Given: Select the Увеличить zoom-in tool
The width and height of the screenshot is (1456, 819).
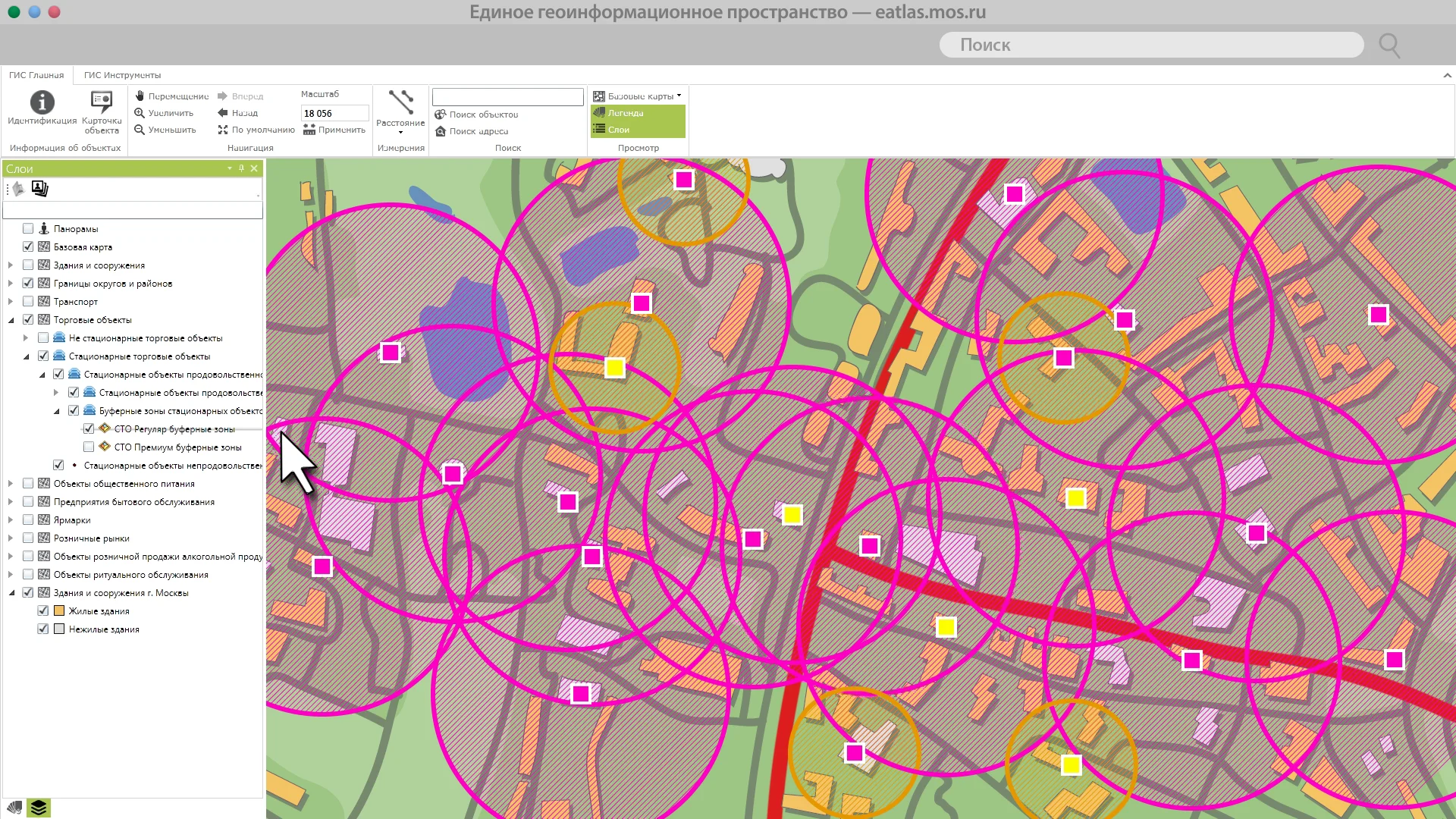Looking at the screenshot, I should point(164,113).
